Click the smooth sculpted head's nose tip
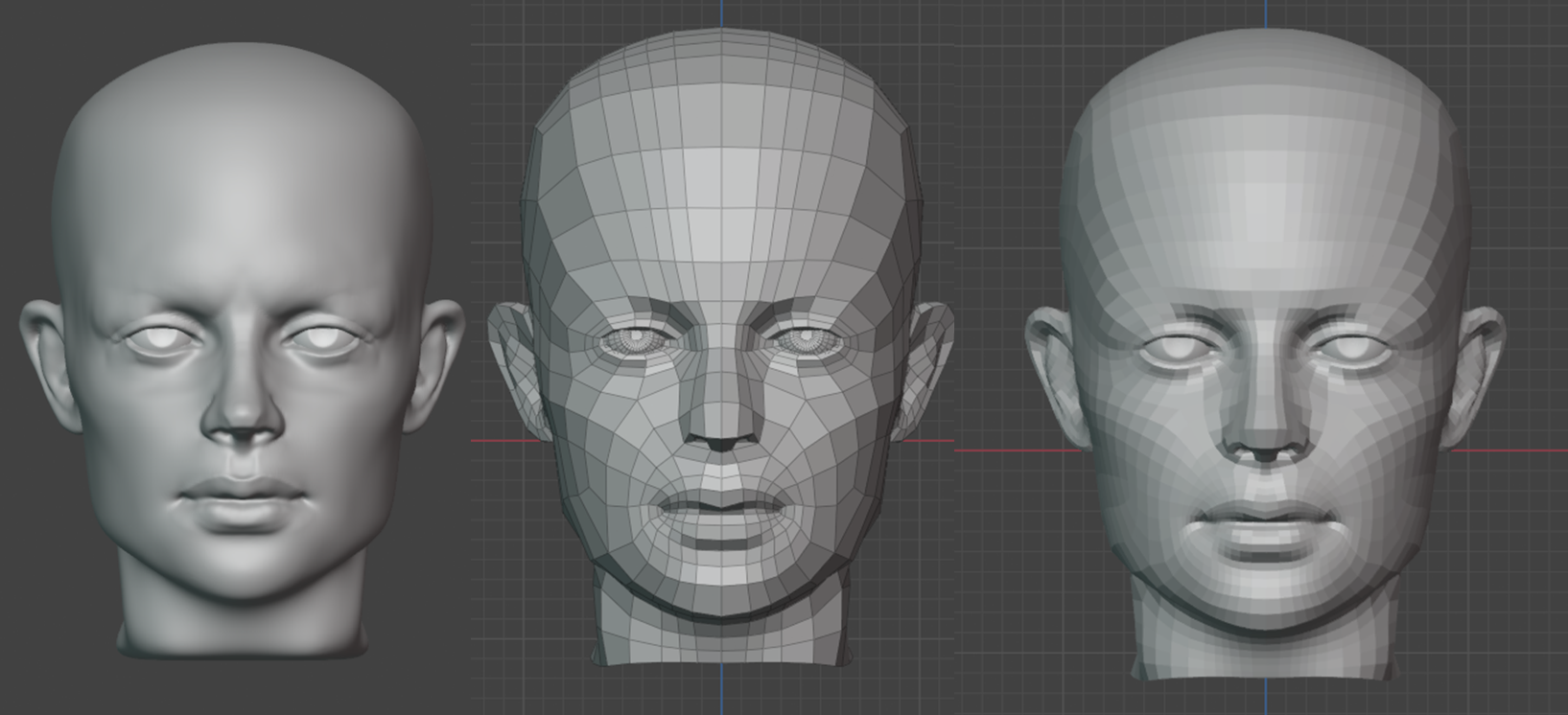 pyautogui.click(x=242, y=427)
